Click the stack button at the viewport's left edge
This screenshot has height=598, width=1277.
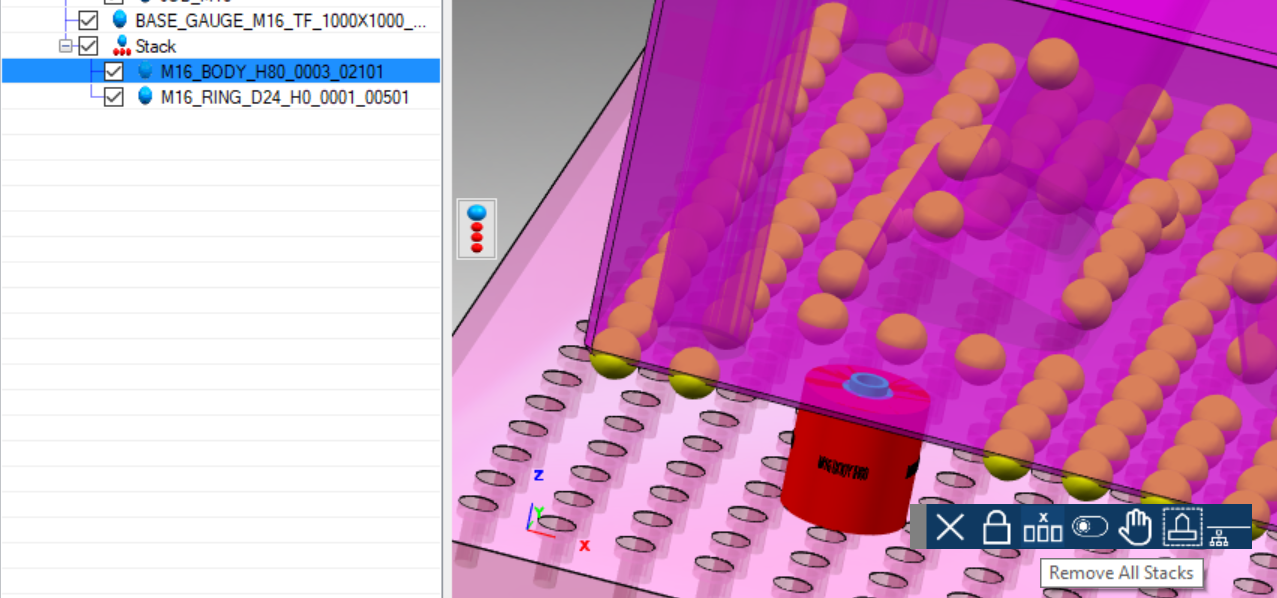tap(477, 228)
